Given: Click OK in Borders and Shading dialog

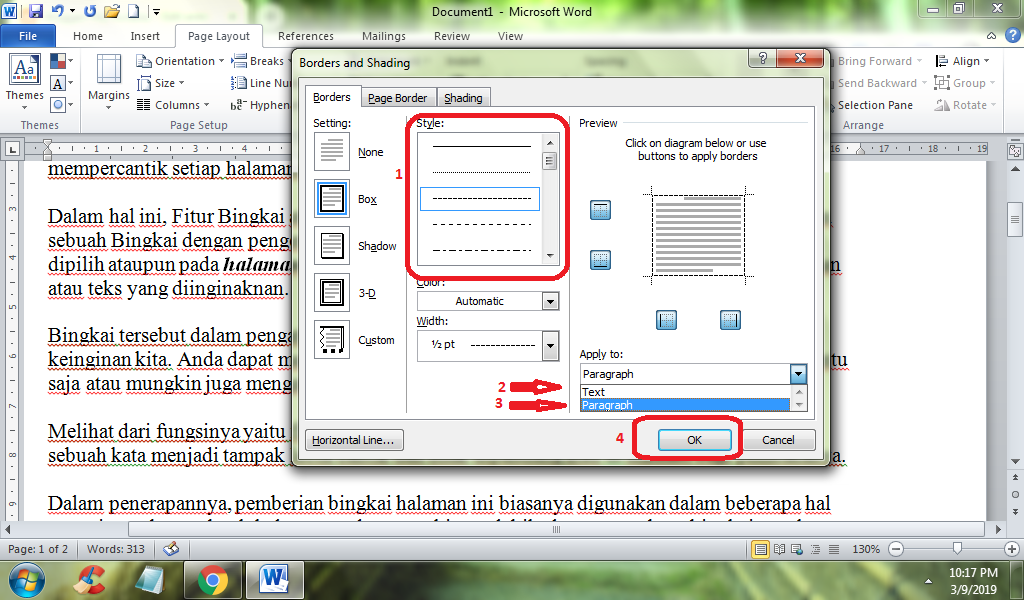Looking at the screenshot, I should pos(694,440).
